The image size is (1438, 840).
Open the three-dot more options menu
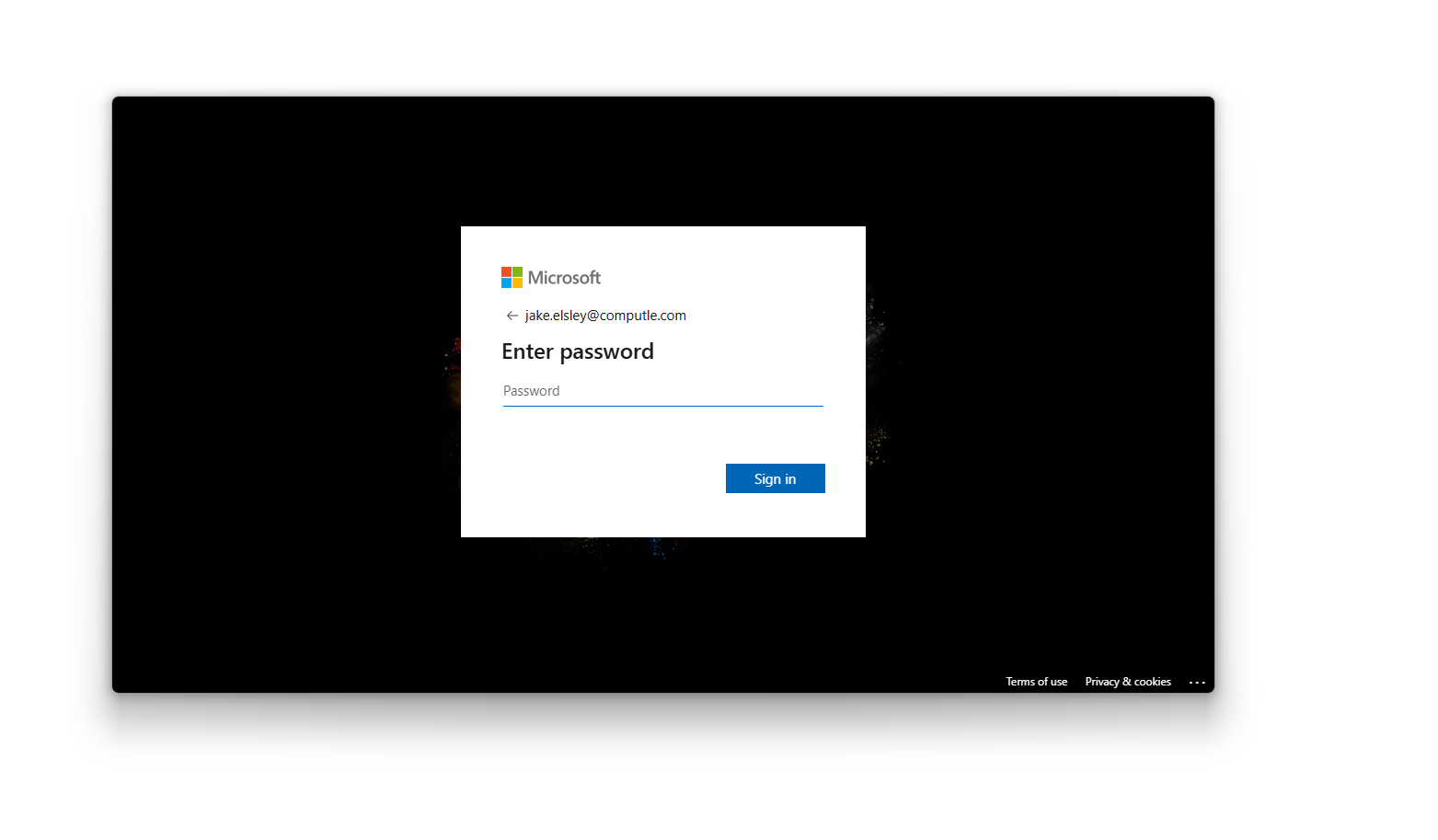pyautogui.click(x=1197, y=683)
